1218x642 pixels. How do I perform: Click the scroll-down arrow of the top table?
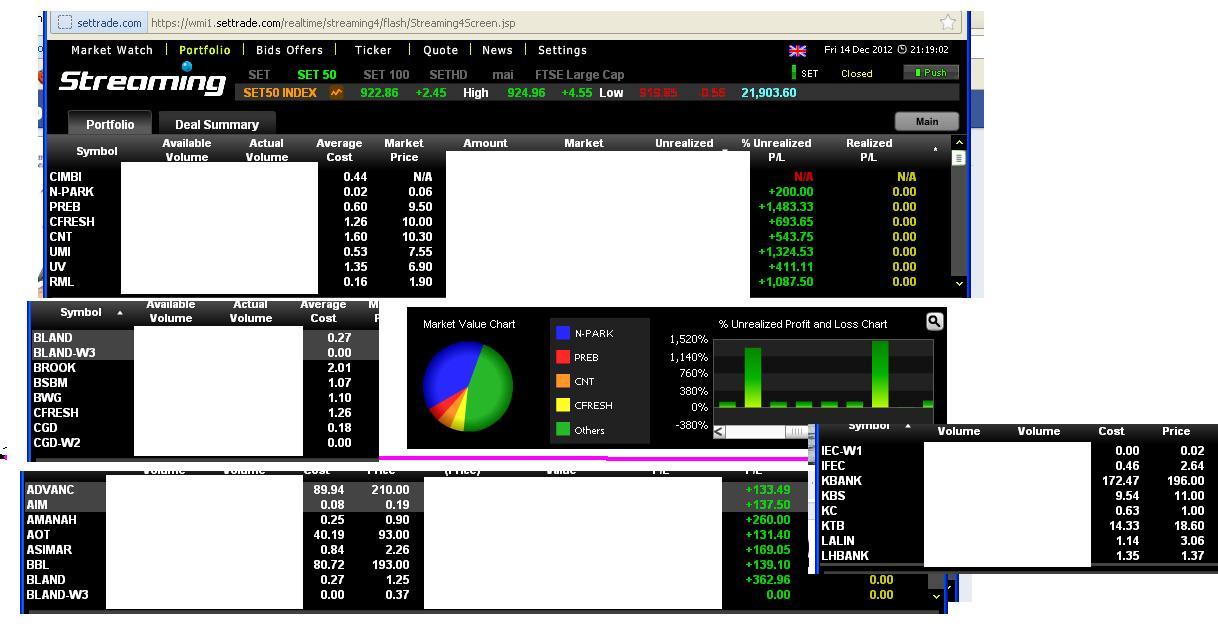point(959,283)
